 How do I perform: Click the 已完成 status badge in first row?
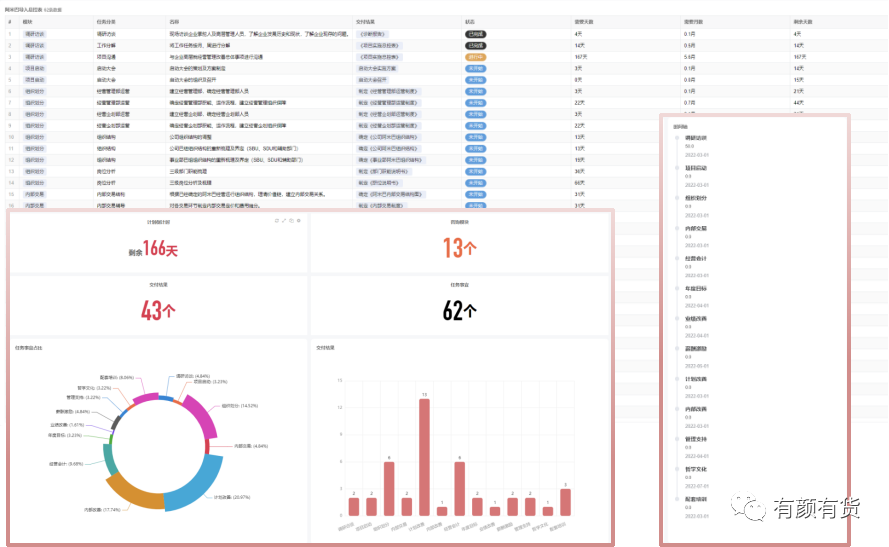point(476,34)
